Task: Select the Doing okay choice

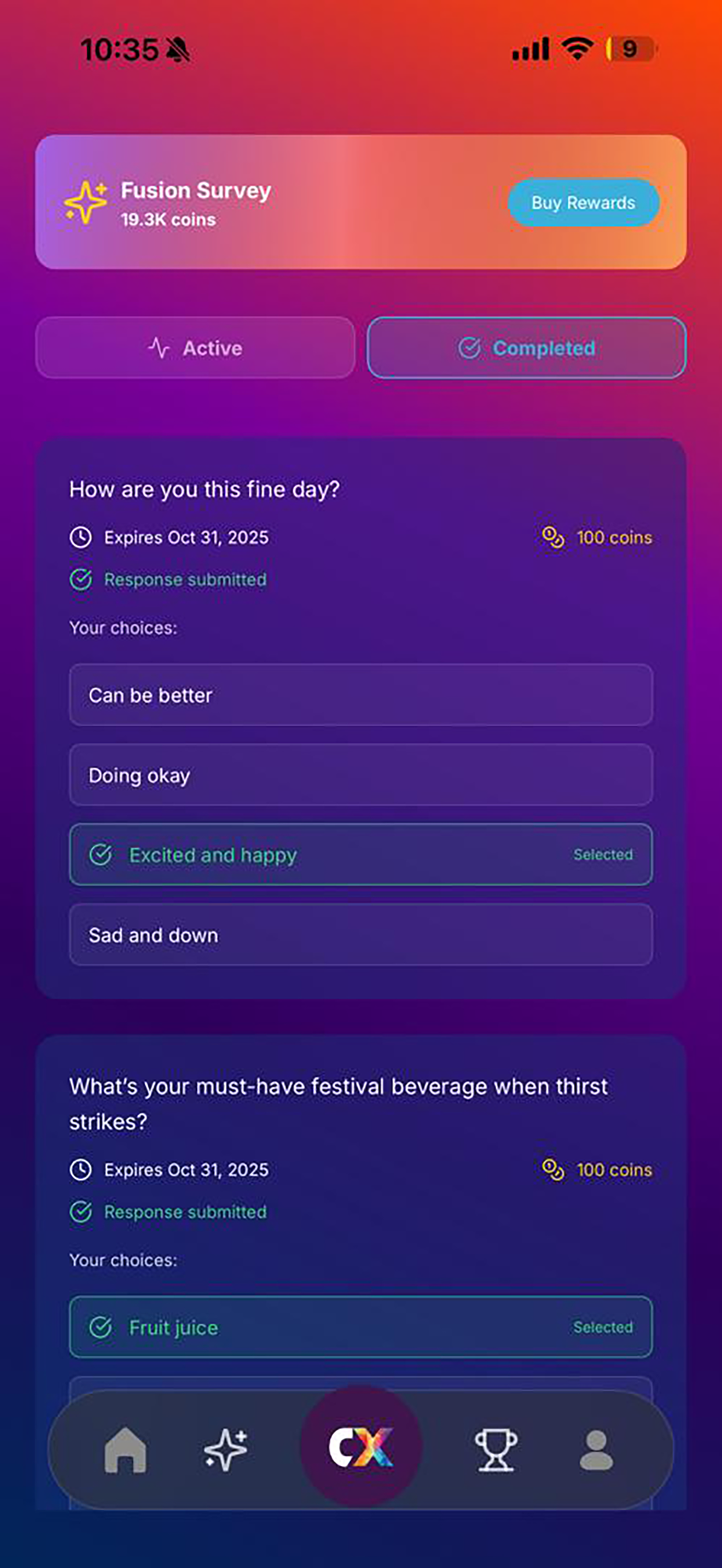Action: pos(361,775)
